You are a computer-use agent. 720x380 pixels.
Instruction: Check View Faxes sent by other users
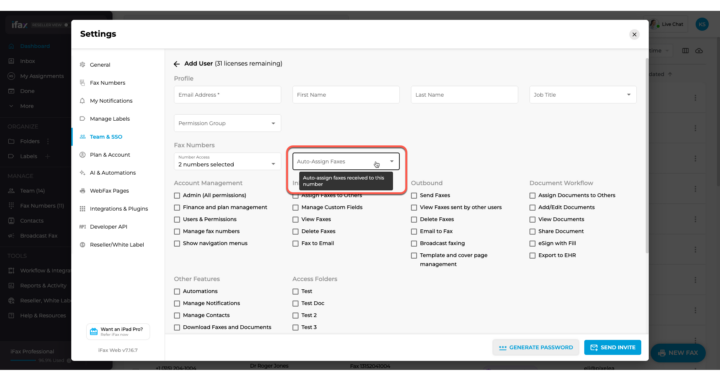click(x=414, y=207)
